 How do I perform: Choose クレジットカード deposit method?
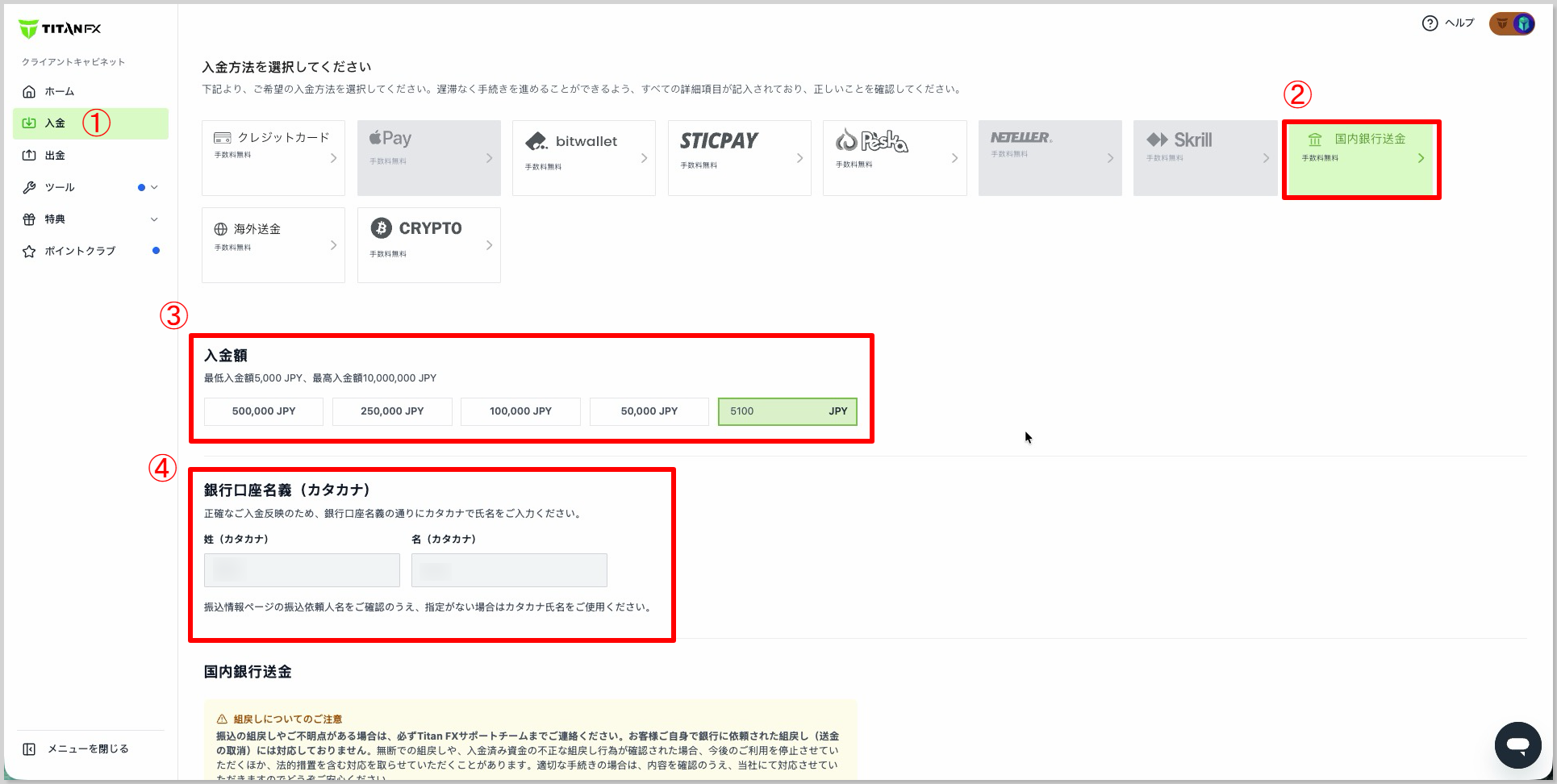click(273, 158)
